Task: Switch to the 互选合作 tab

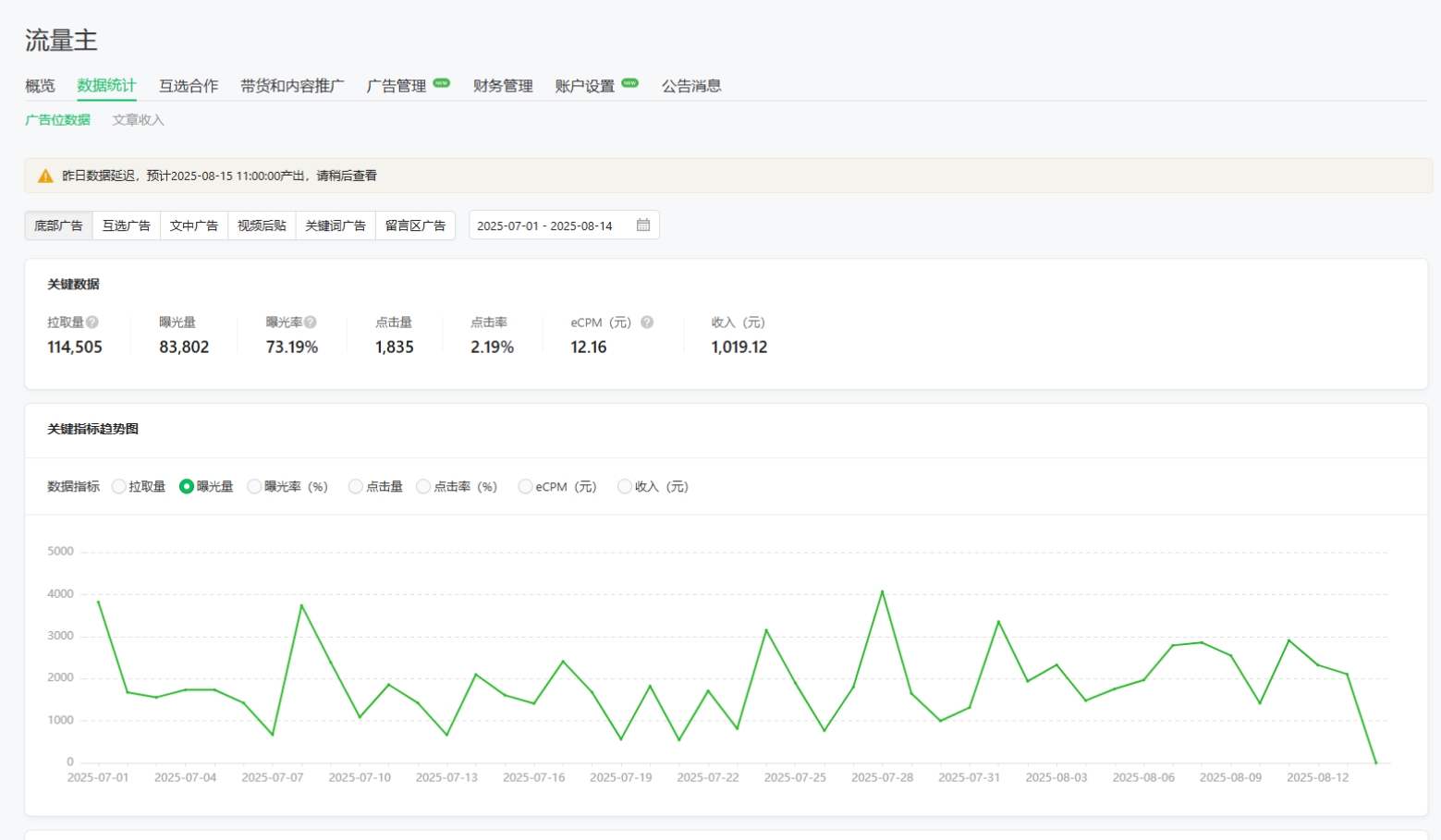Action: 189,86
